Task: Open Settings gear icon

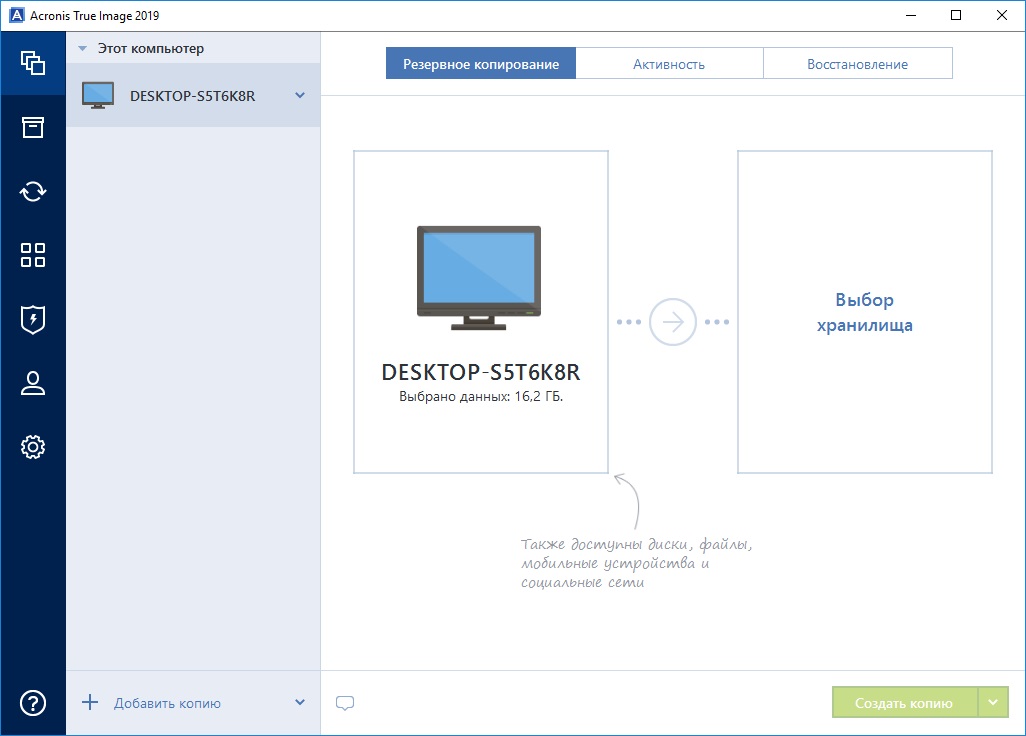Action: (33, 447)
